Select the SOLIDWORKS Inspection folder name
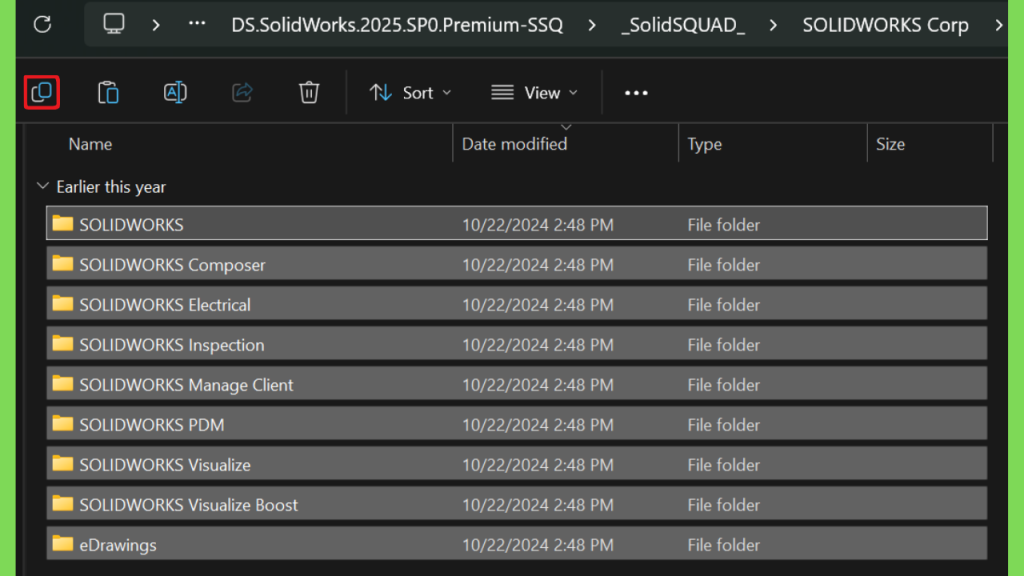1024x576 pixels. pyautogui.click(x=172, y=344)
